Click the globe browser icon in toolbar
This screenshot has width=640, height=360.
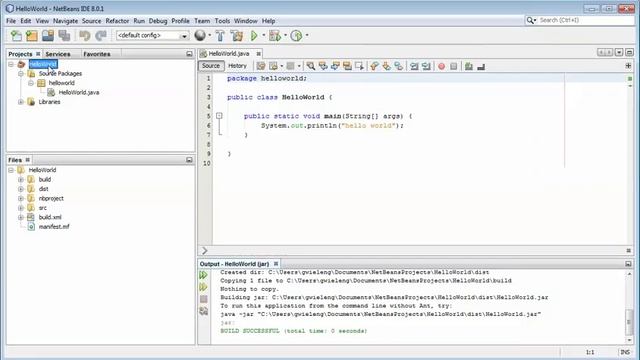tap(200, 36)
